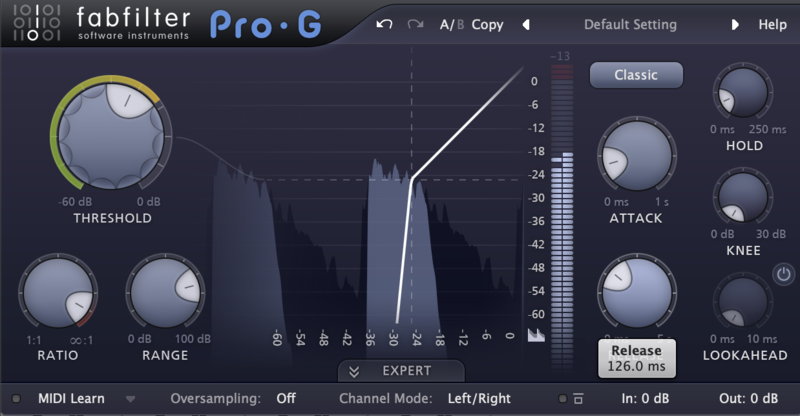Screen dimensions: 800x416
Task: Click the Range knob
Action: point(165,292)
